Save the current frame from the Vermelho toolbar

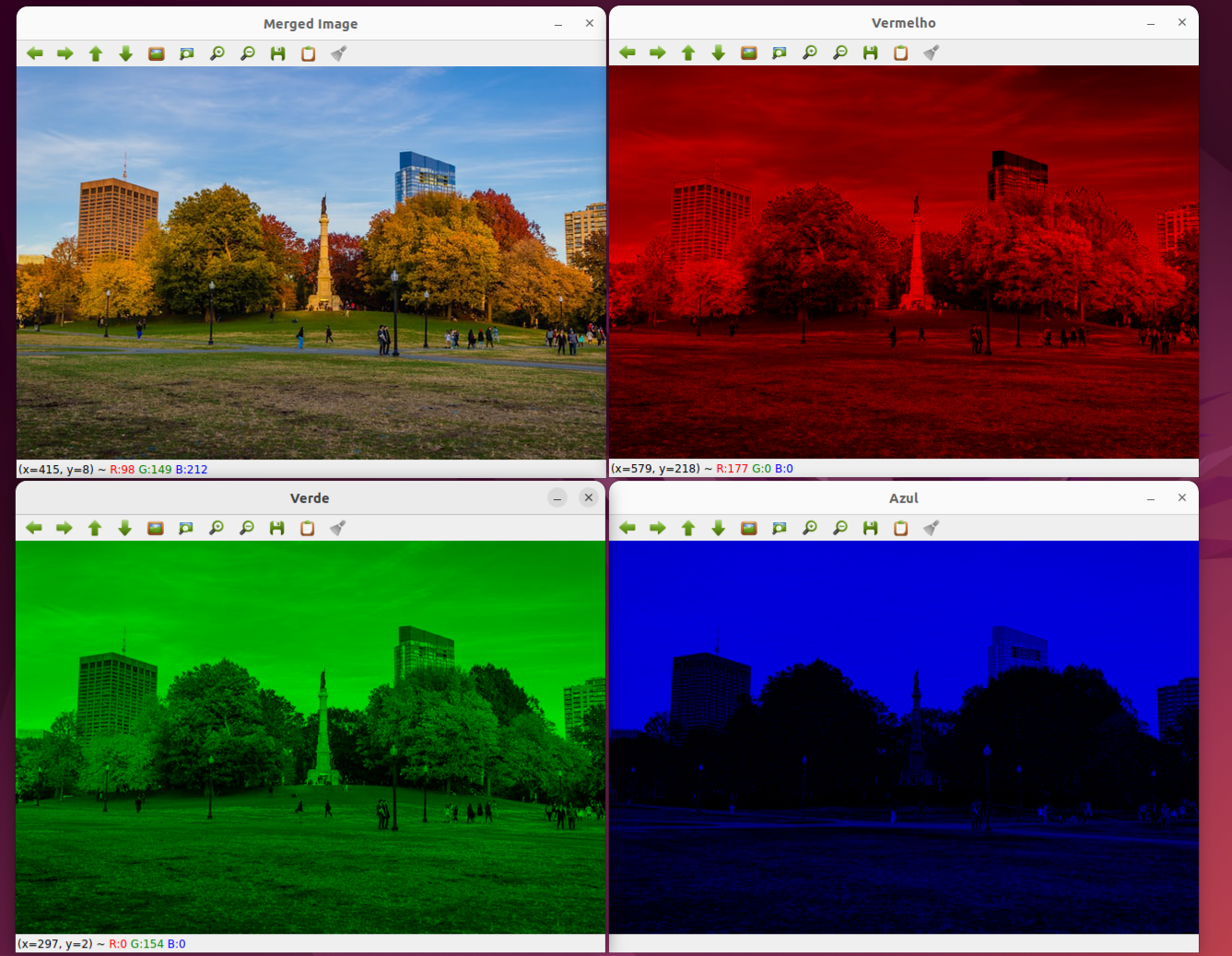point(870,52)
